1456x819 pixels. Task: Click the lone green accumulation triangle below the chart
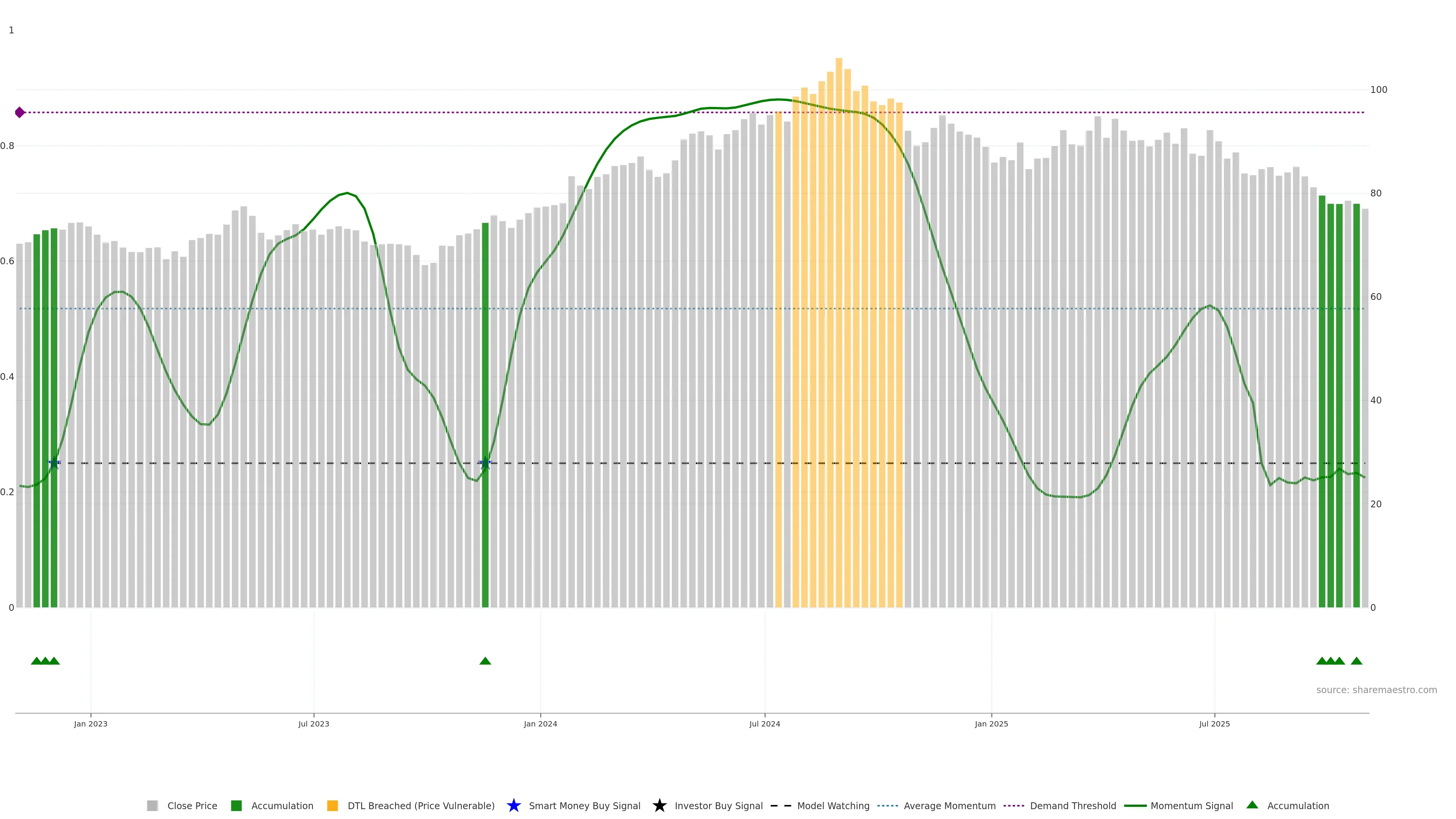(x=485, y=661)
